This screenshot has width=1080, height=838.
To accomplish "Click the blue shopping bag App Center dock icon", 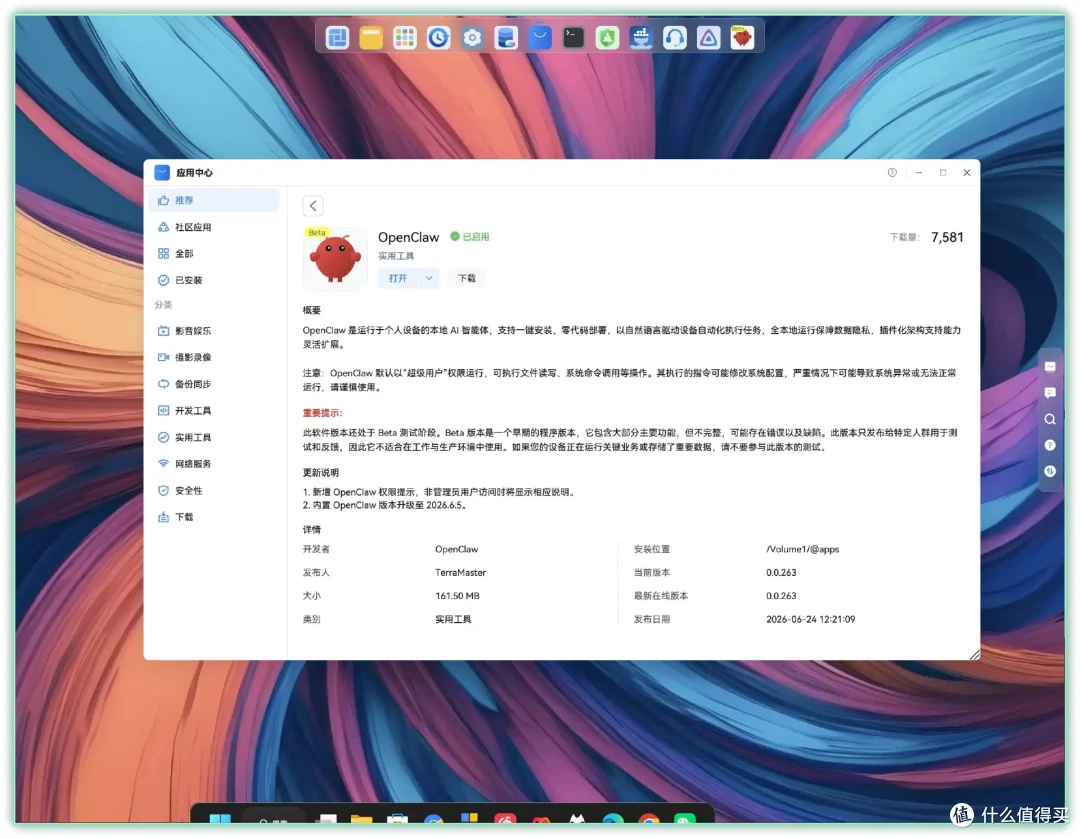I will pos(540,37).
